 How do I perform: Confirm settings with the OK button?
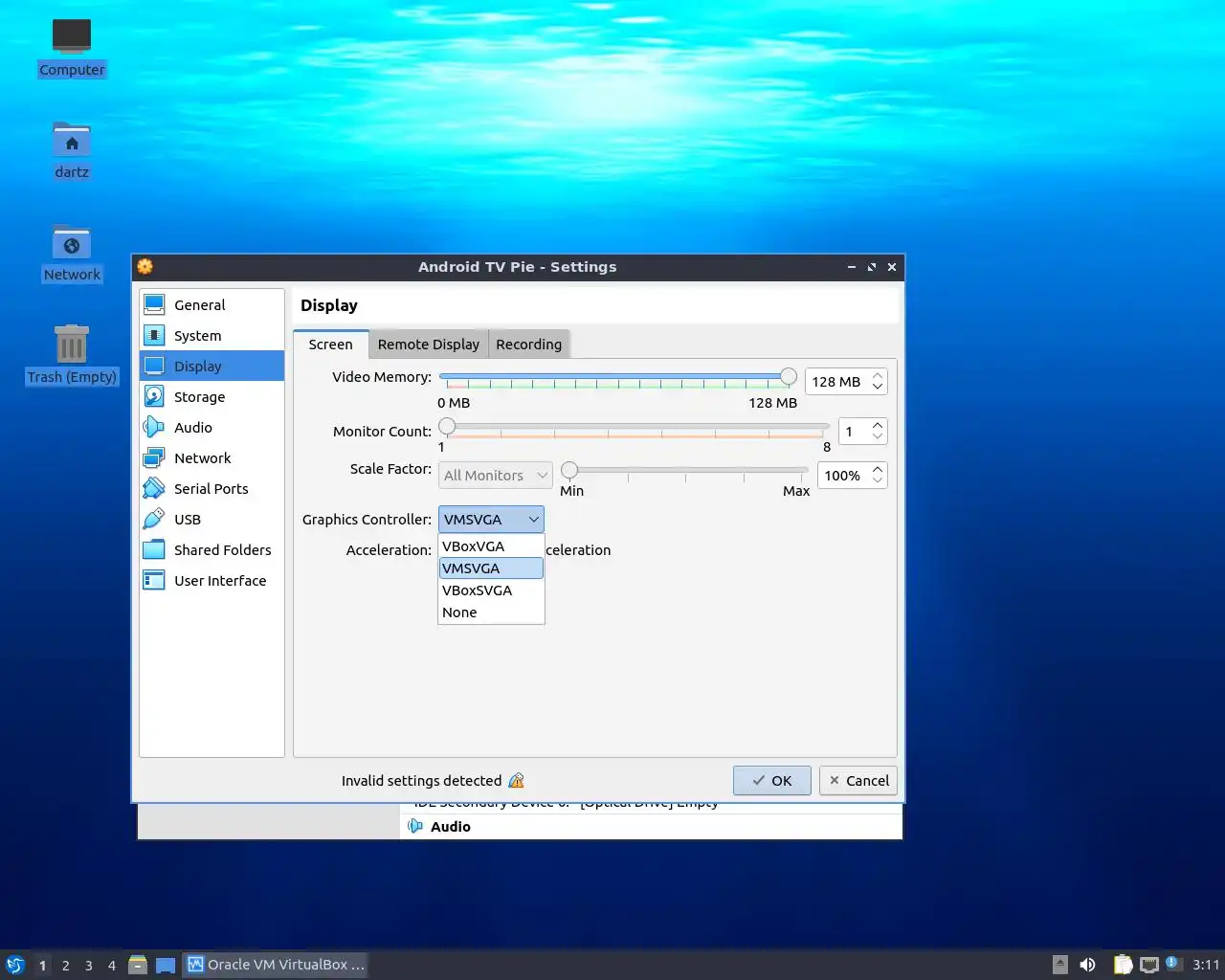tap(772, 781)
